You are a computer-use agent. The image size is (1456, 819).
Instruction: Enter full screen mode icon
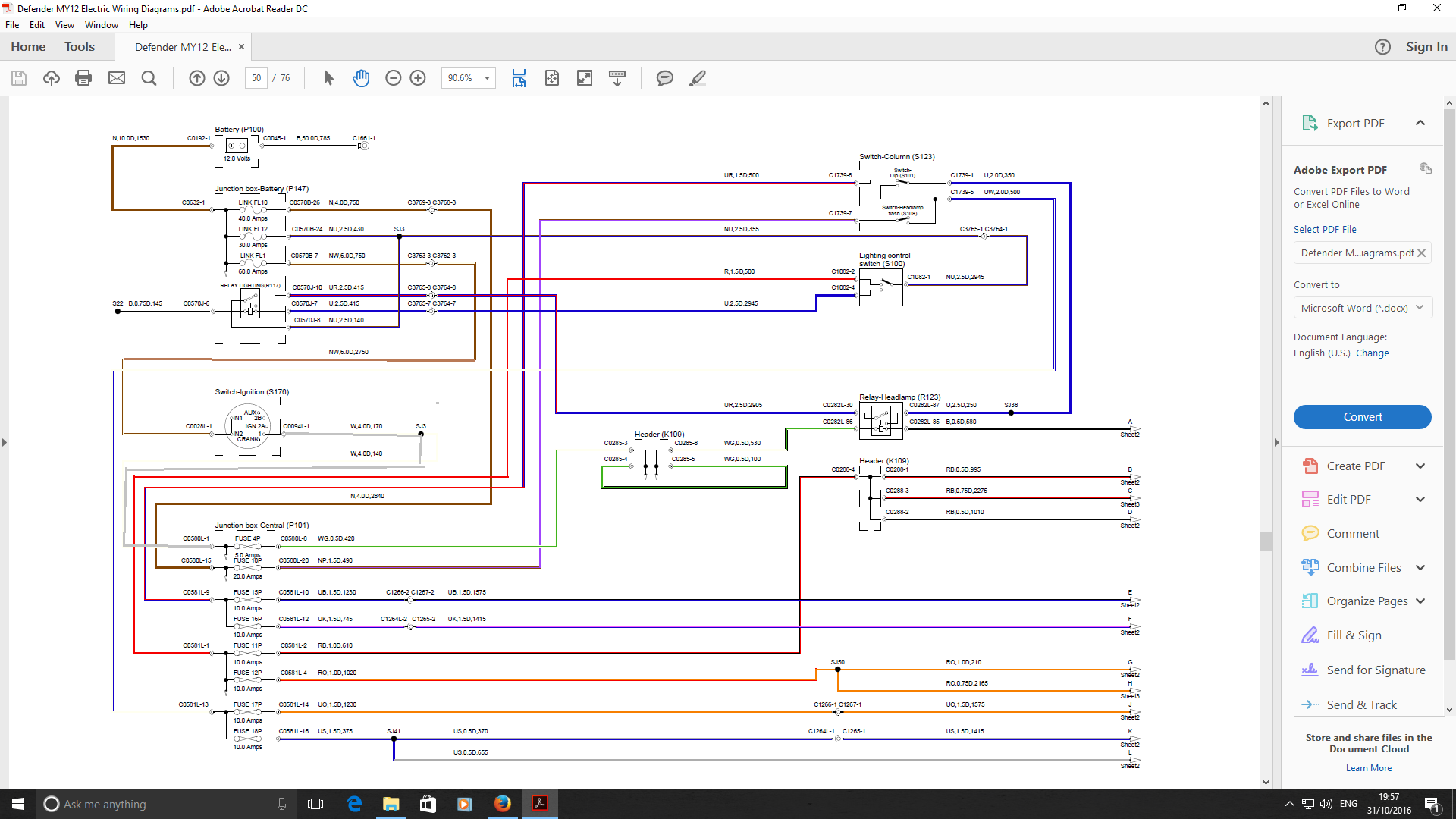point(585,78)
